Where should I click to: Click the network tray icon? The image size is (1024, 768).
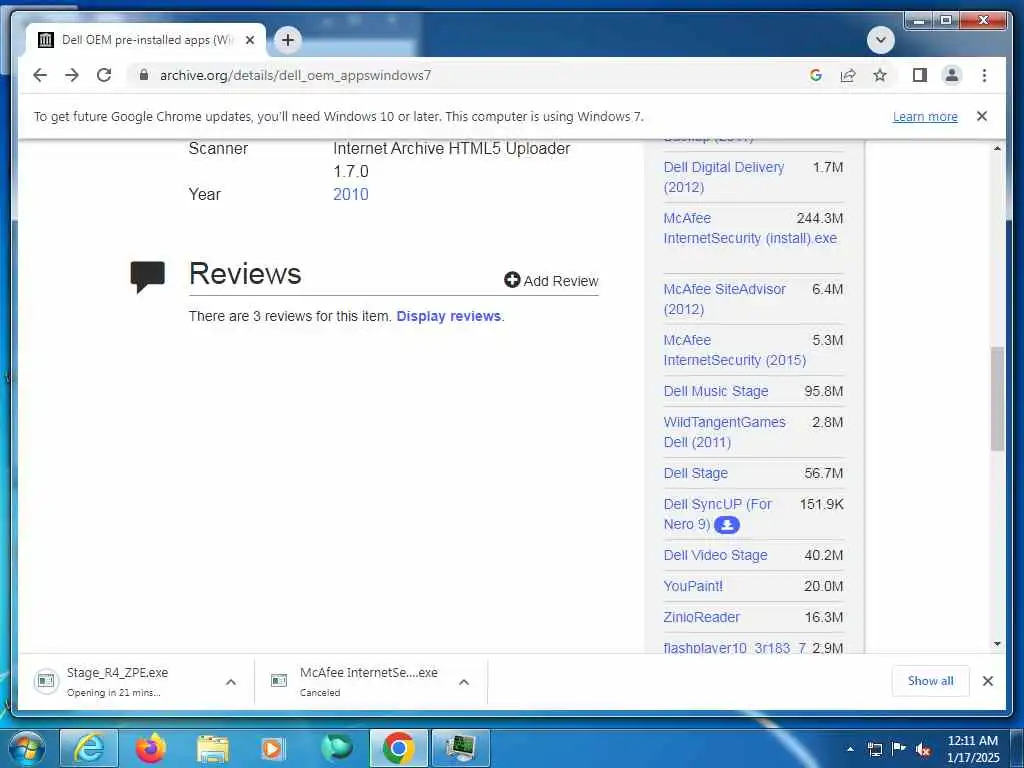pos(874,749)
